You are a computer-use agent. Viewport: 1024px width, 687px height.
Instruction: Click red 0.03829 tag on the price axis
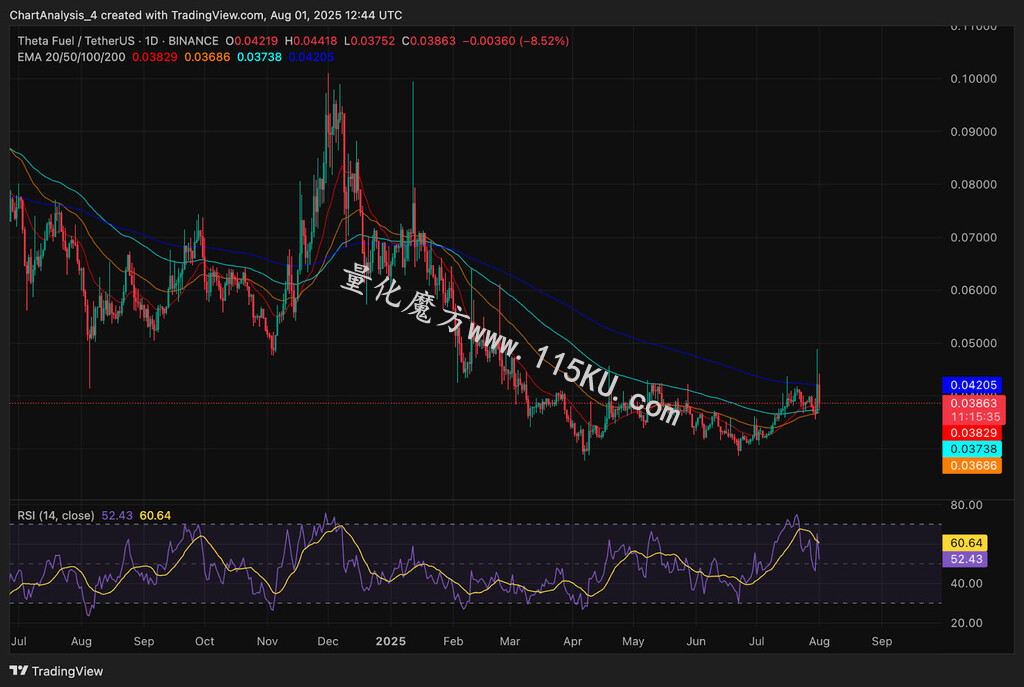(972, 433)
